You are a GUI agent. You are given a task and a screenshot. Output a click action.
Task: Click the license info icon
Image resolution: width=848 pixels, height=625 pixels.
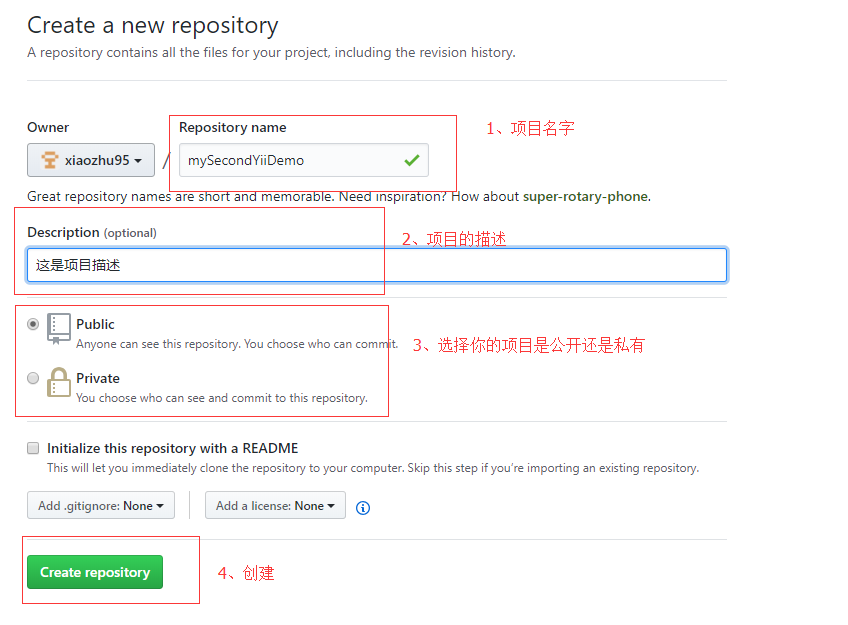pyautogui.click(x=363, y=507)
